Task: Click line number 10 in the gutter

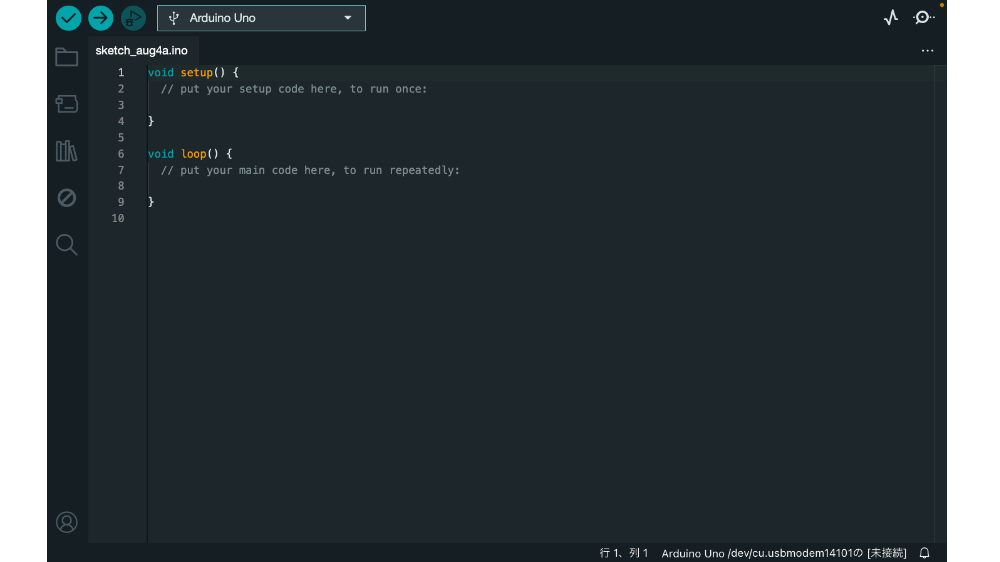Action: click(118, 218)
